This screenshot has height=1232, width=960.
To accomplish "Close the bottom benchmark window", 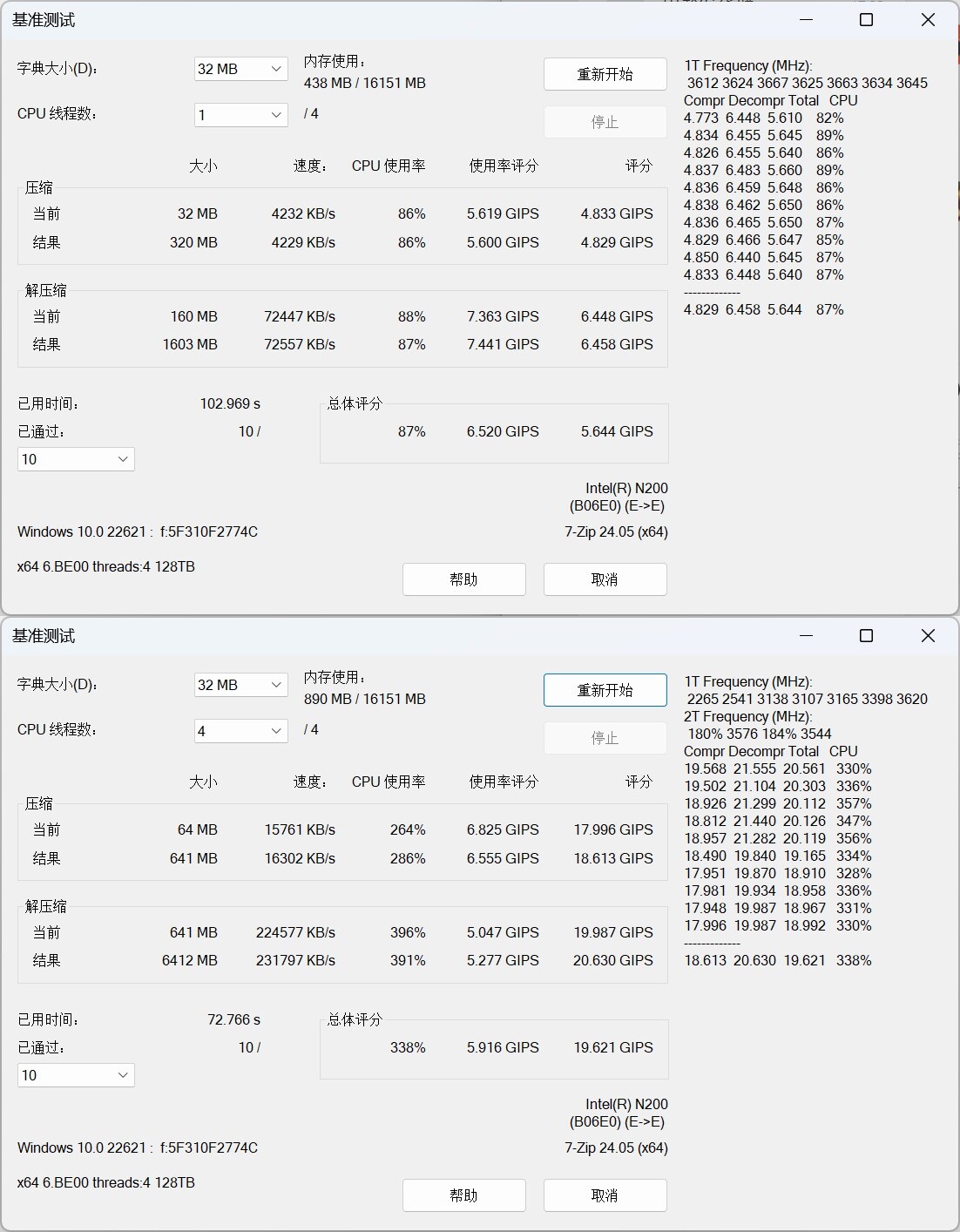I will pos(928,635).
